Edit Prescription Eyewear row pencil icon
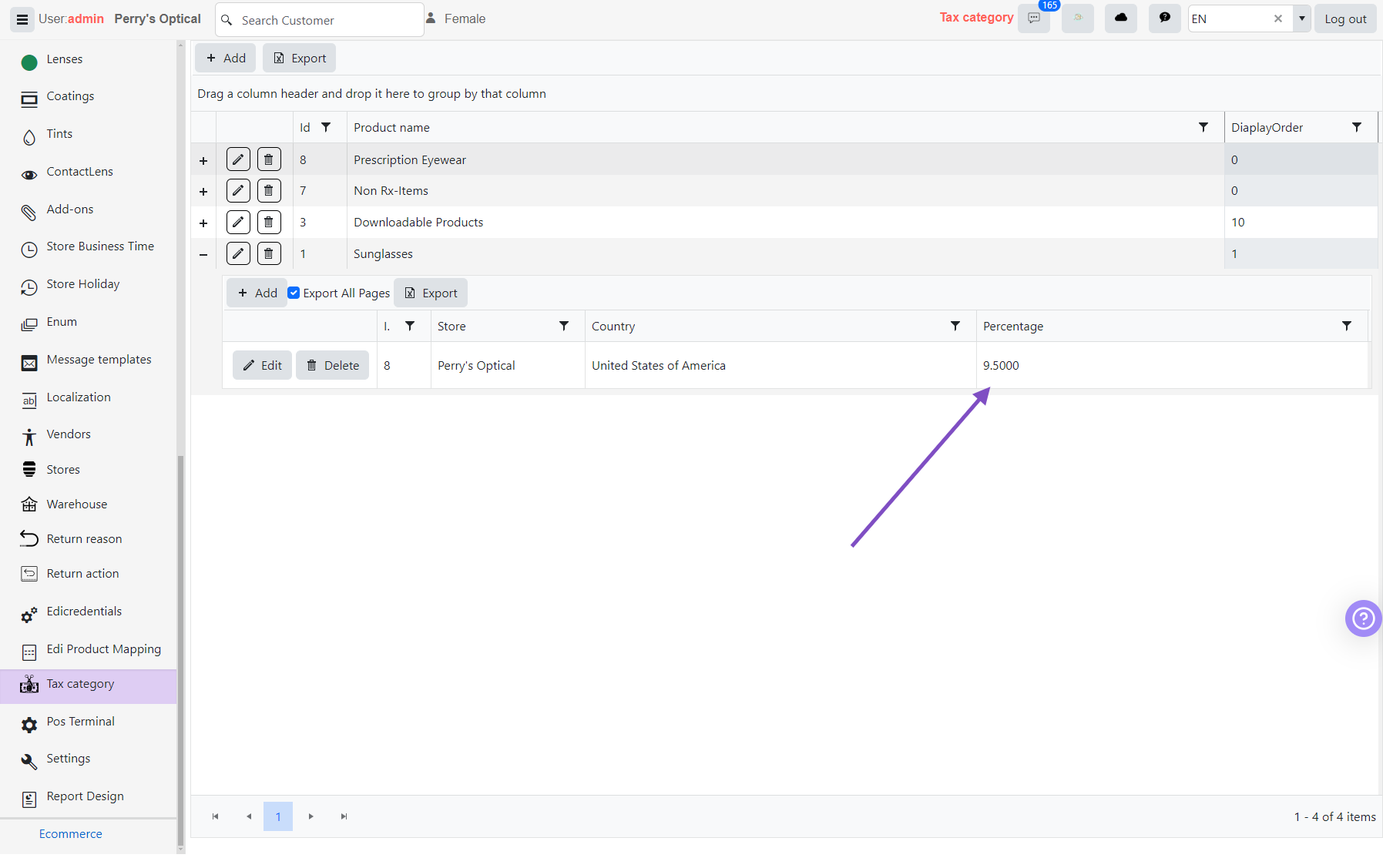 [x=238, y=159]
